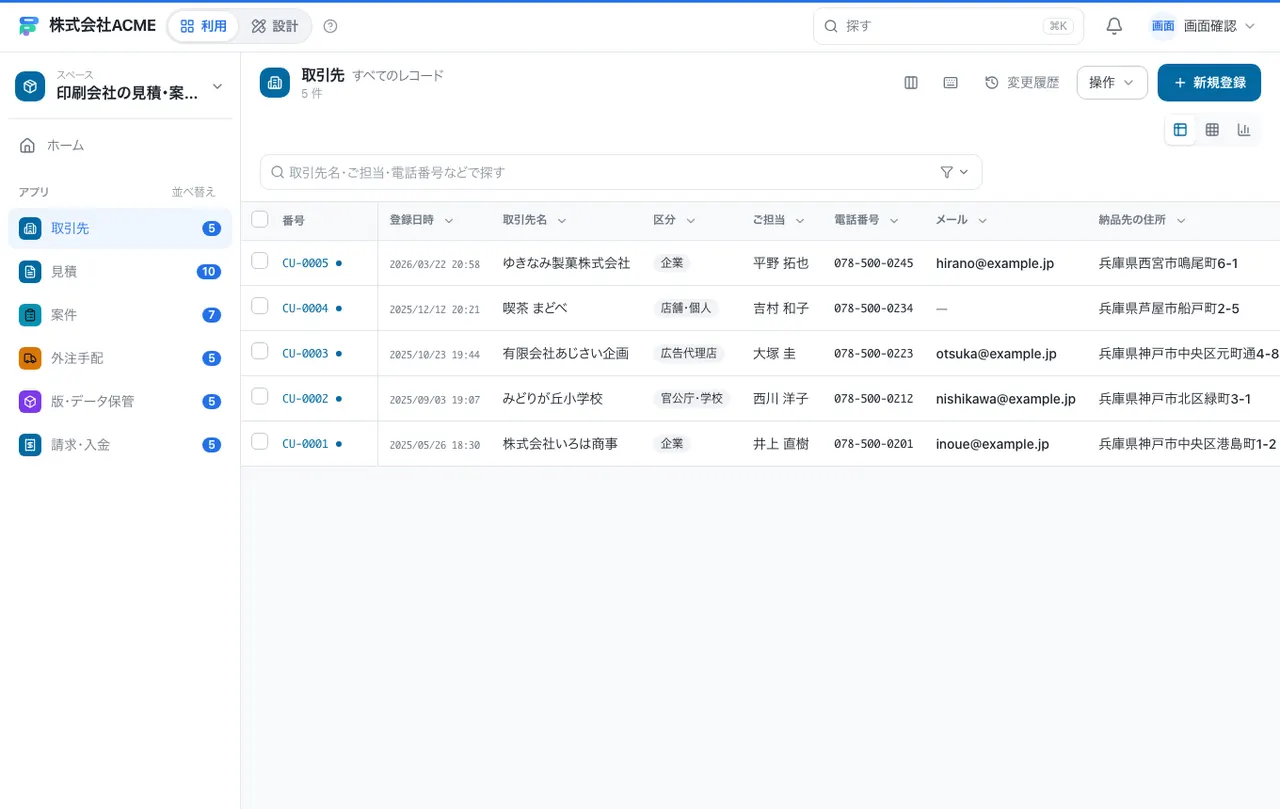Expand the 印刷会社の見積 space selector

click(120, 86)
